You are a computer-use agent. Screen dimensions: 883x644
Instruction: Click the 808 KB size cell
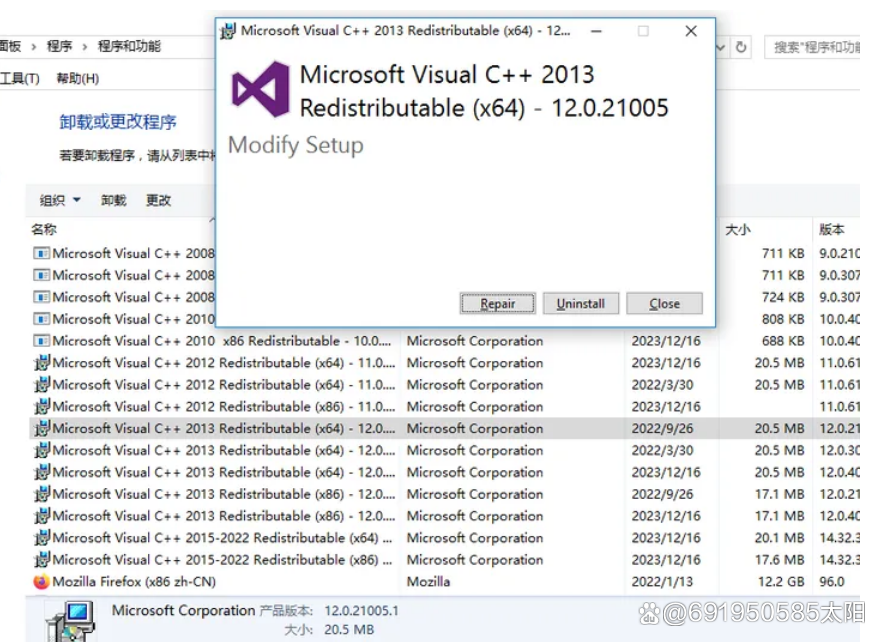click(x=783, y=319)
